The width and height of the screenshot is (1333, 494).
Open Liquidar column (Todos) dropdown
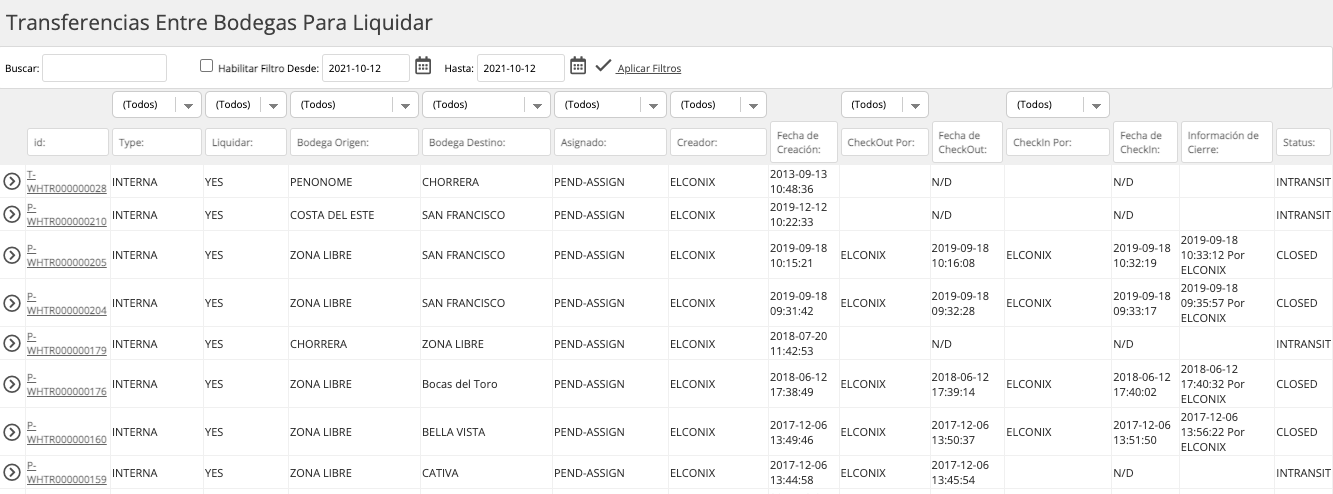[246, 104]
